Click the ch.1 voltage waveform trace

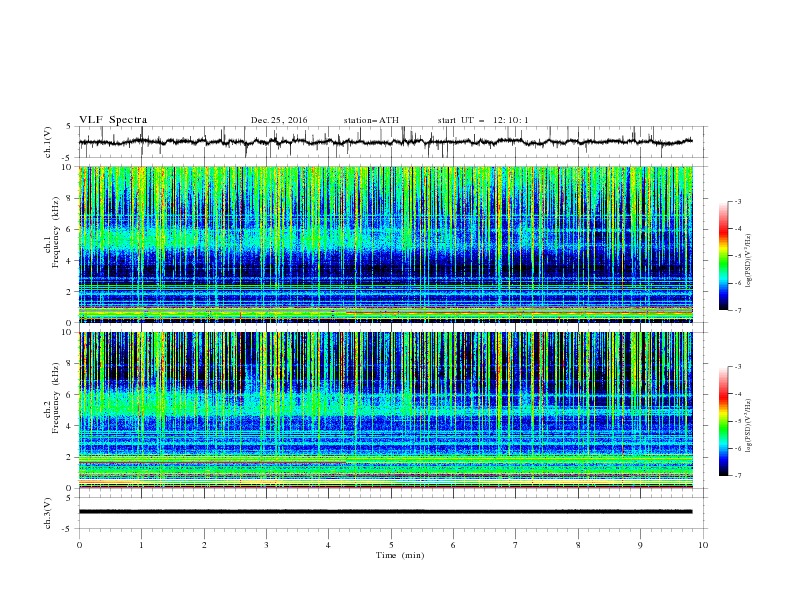[x=385, y=142]
